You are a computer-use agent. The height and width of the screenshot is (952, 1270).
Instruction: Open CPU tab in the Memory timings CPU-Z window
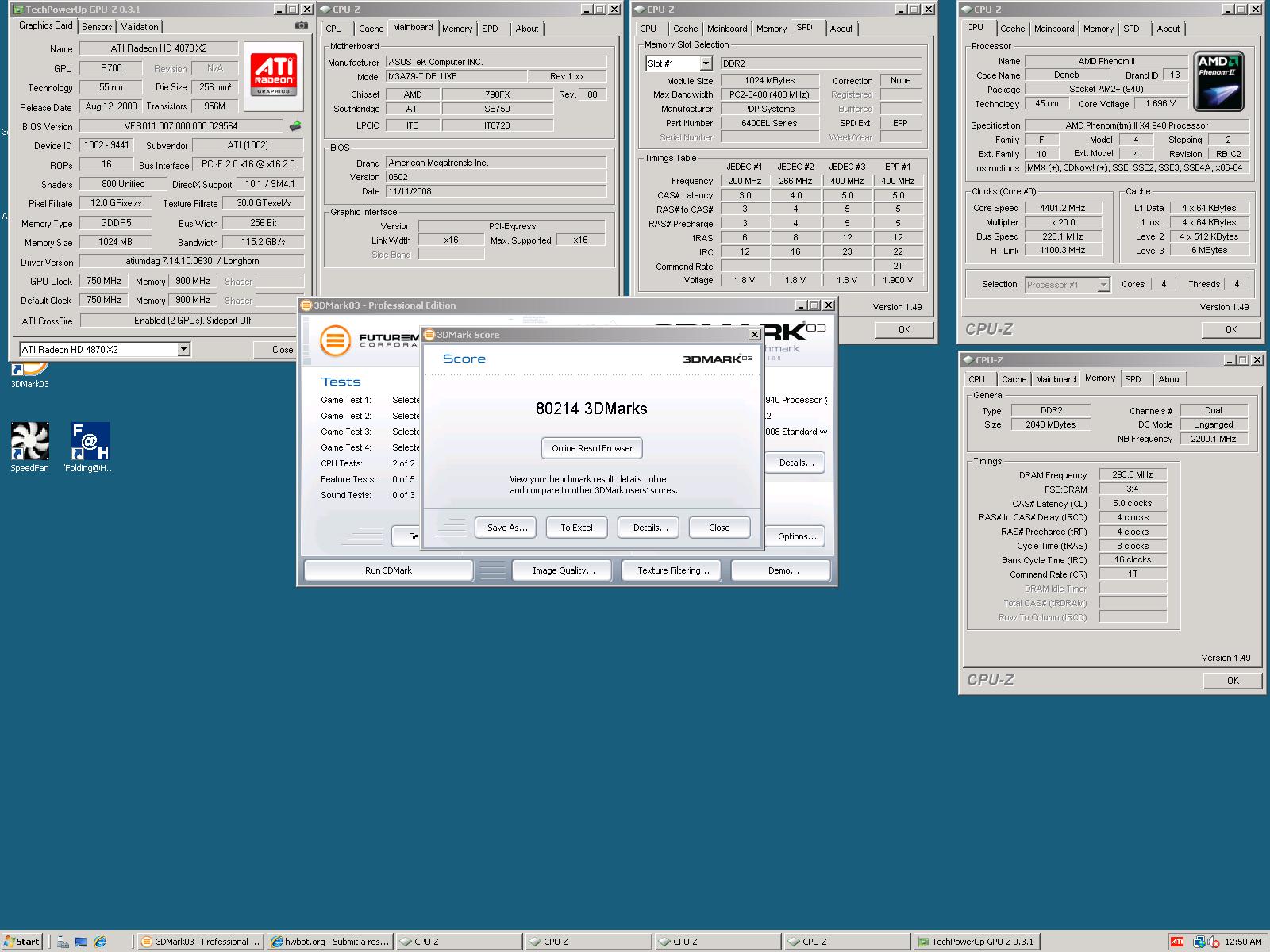click(977, 379)
